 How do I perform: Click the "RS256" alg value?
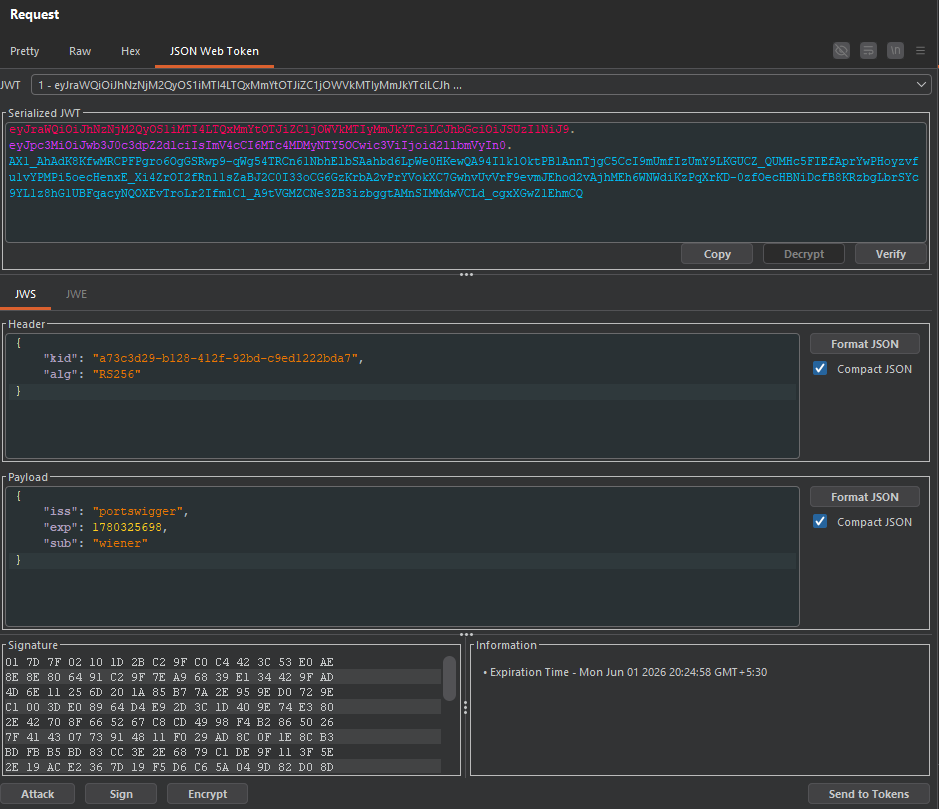pyautogui.click(x=117, y=374)
